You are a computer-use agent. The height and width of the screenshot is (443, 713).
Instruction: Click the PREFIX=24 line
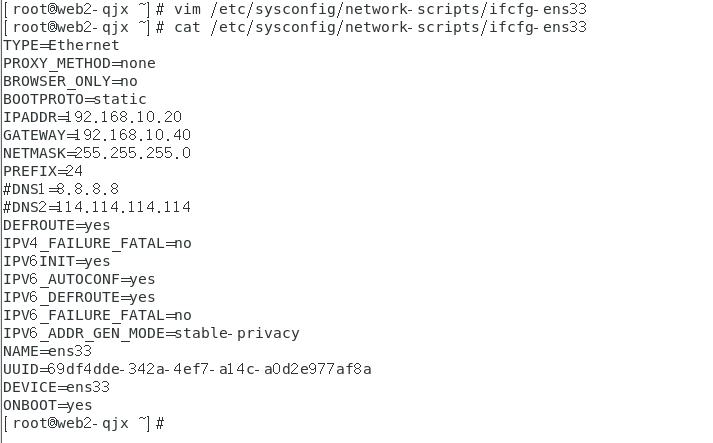pos(43,171)
